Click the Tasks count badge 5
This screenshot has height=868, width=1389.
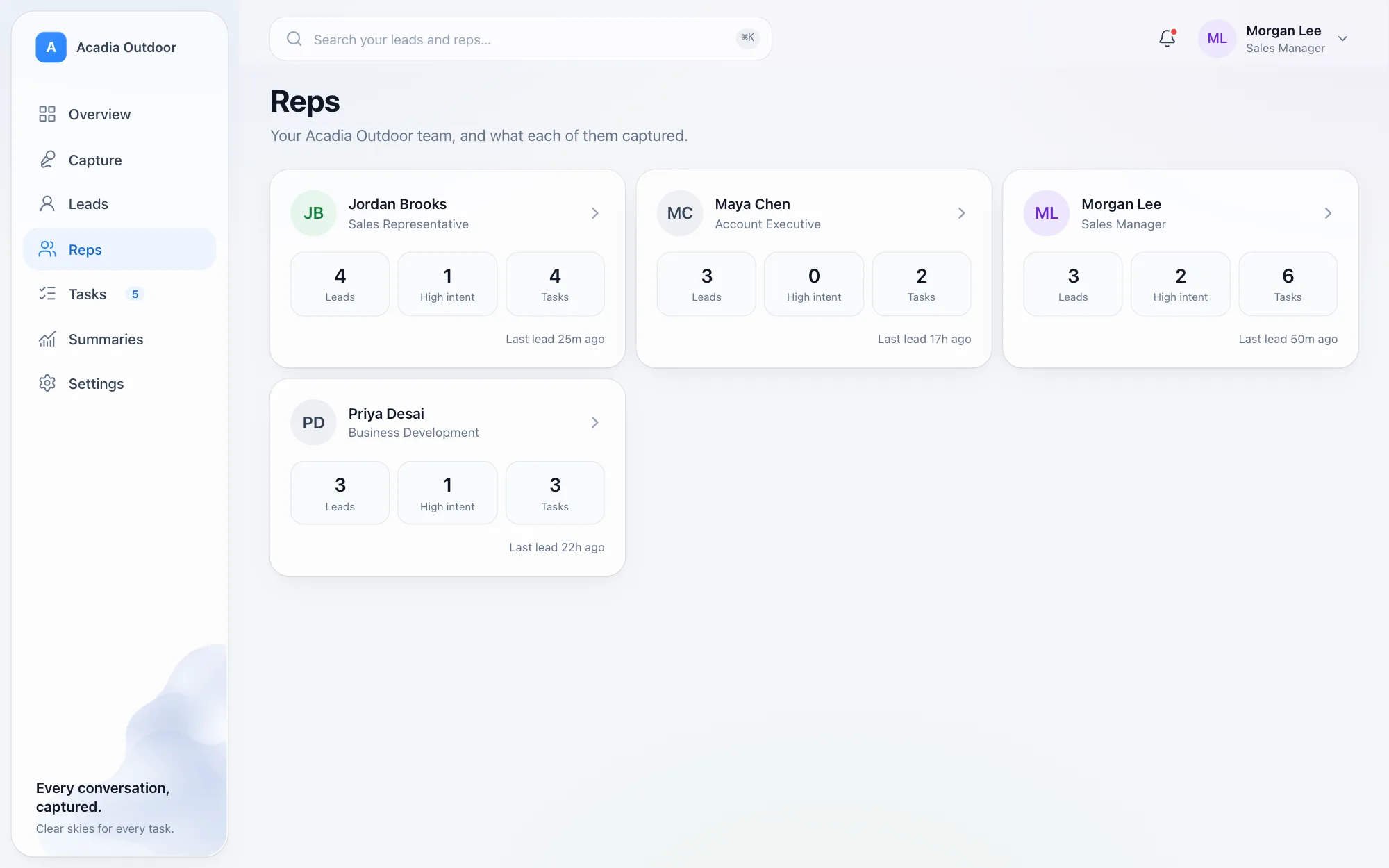[135, 294]
